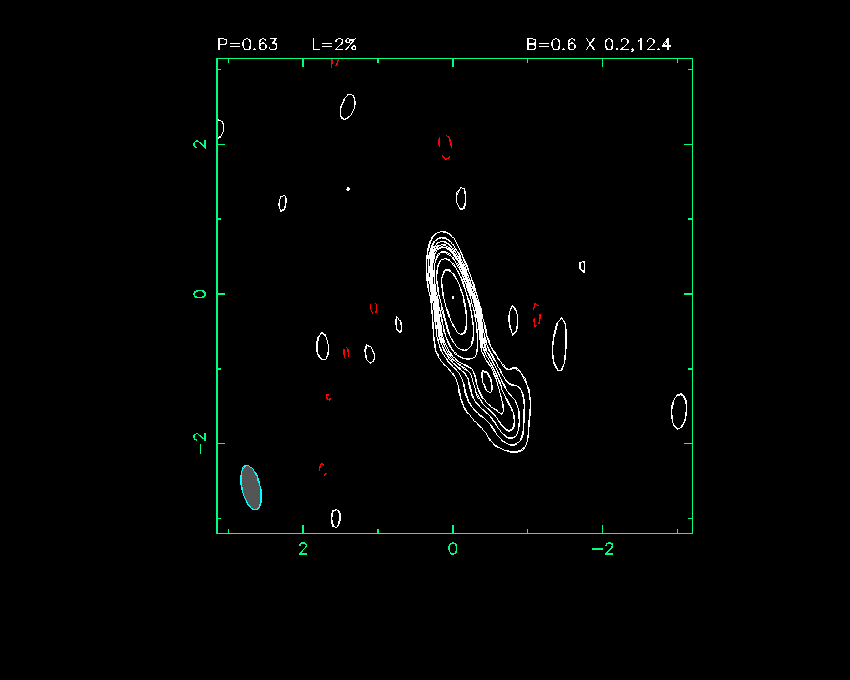The width and height of the screenshot is (850, 680).
Task: Click the B=0.6 X 0.2,12.4 beam label
Action: [598, 44]
